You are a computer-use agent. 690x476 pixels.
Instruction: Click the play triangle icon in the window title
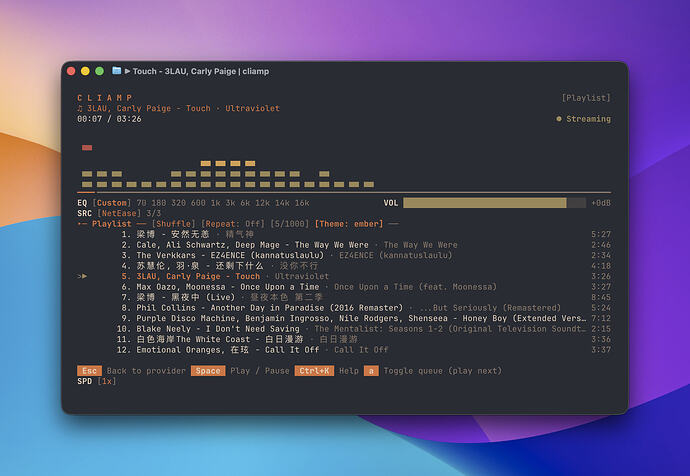pos(127,71)
